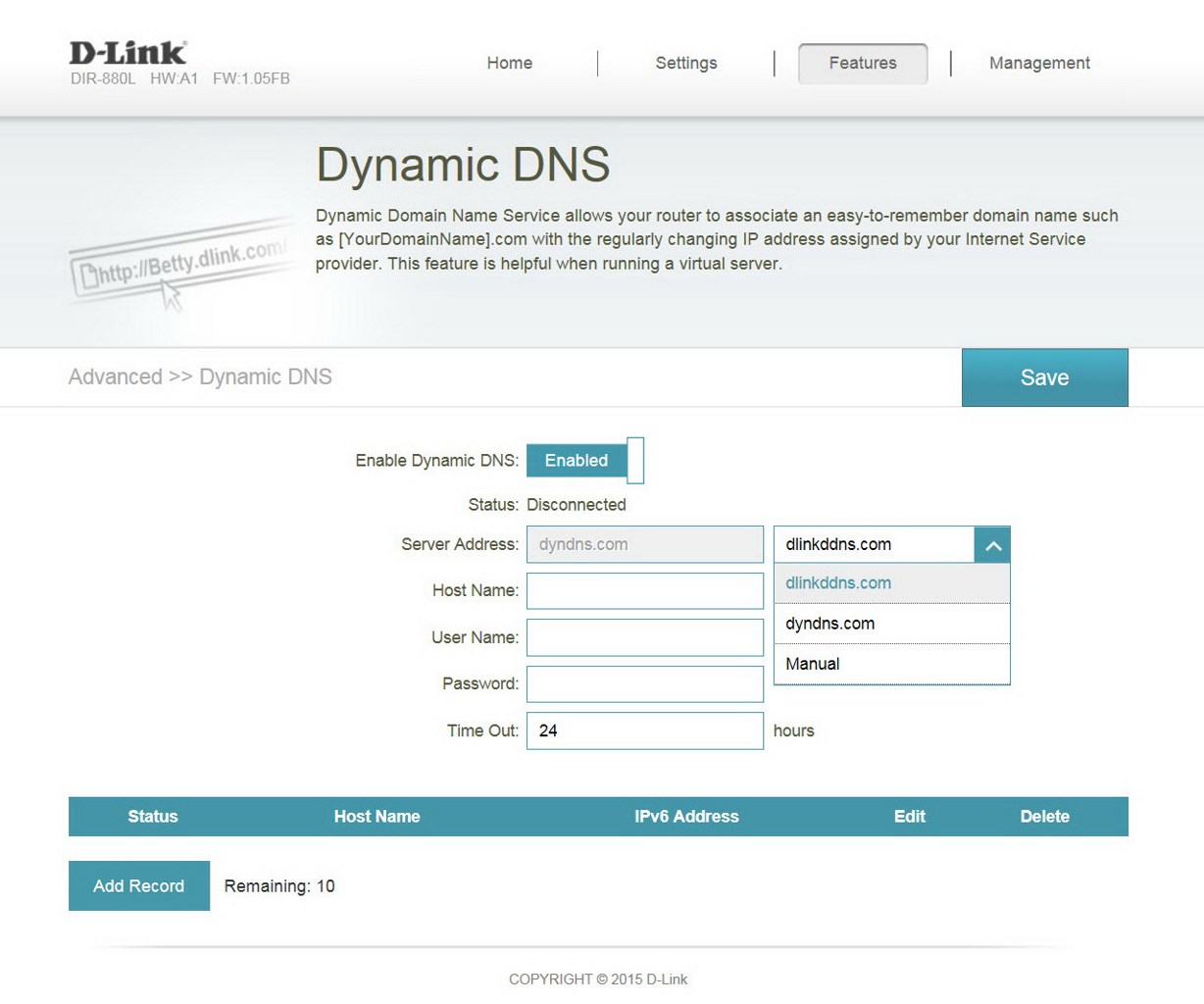Screen dimensions: 1204x1004
Task: Click the Delete column header
Action: 1045,816
